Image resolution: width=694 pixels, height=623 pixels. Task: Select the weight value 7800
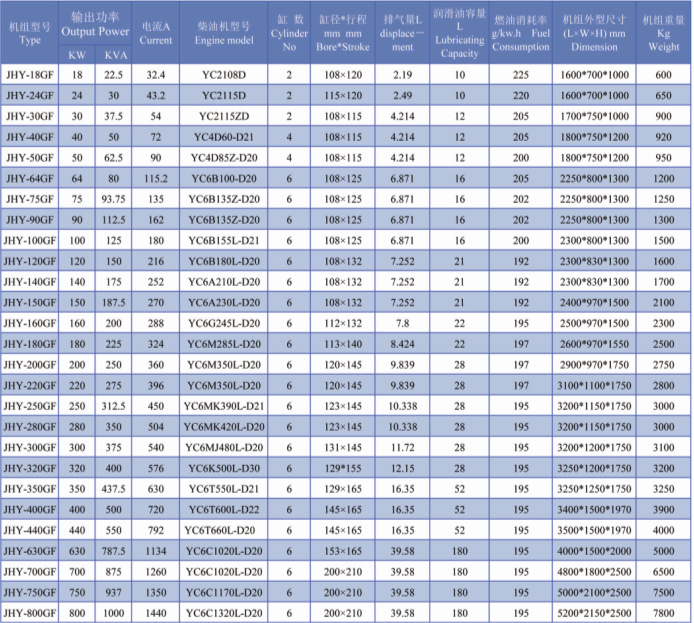[x=663, y=613]
